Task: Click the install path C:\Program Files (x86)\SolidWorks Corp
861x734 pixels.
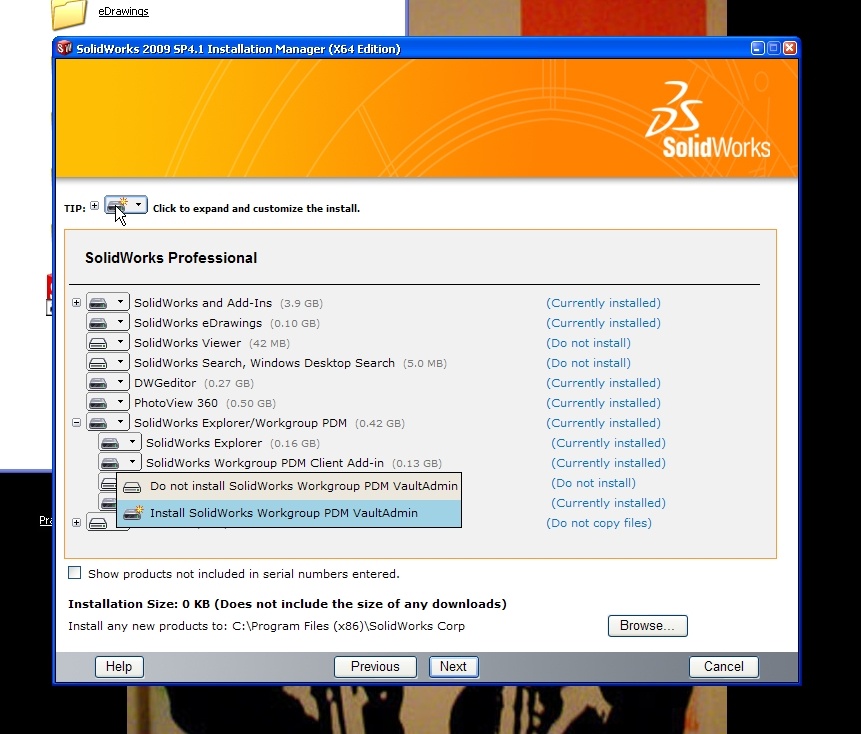Action: point(349,626)
